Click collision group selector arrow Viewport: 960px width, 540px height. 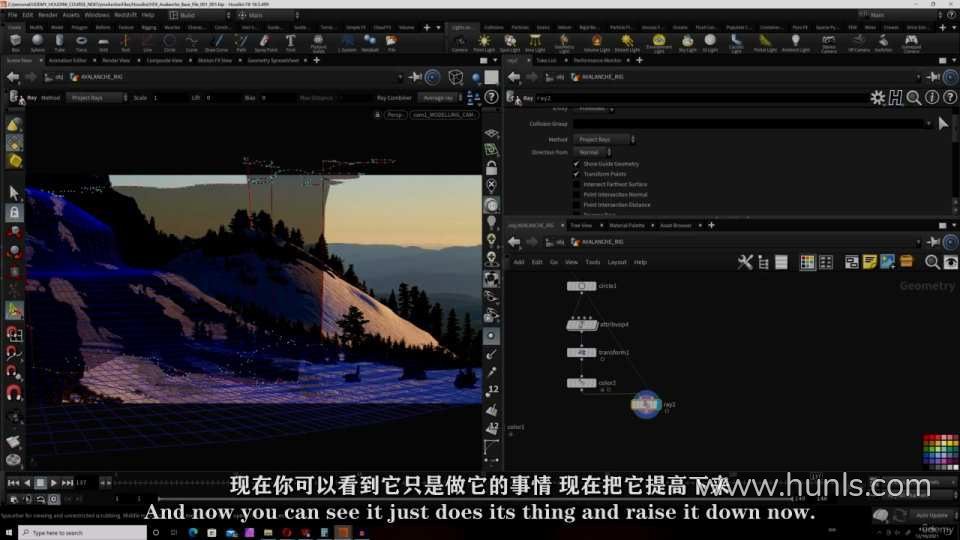pos(943,124)
